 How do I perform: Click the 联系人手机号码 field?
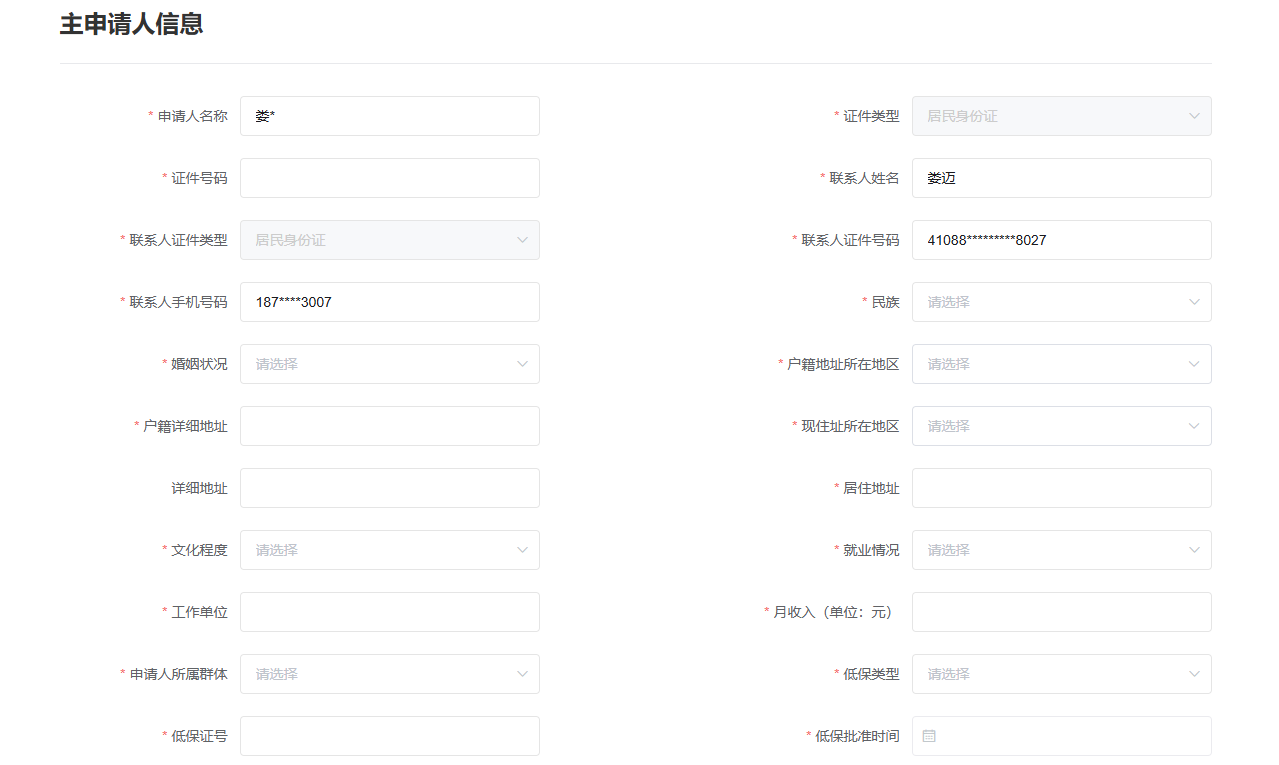pyautogui.click(x=390, y=302)
